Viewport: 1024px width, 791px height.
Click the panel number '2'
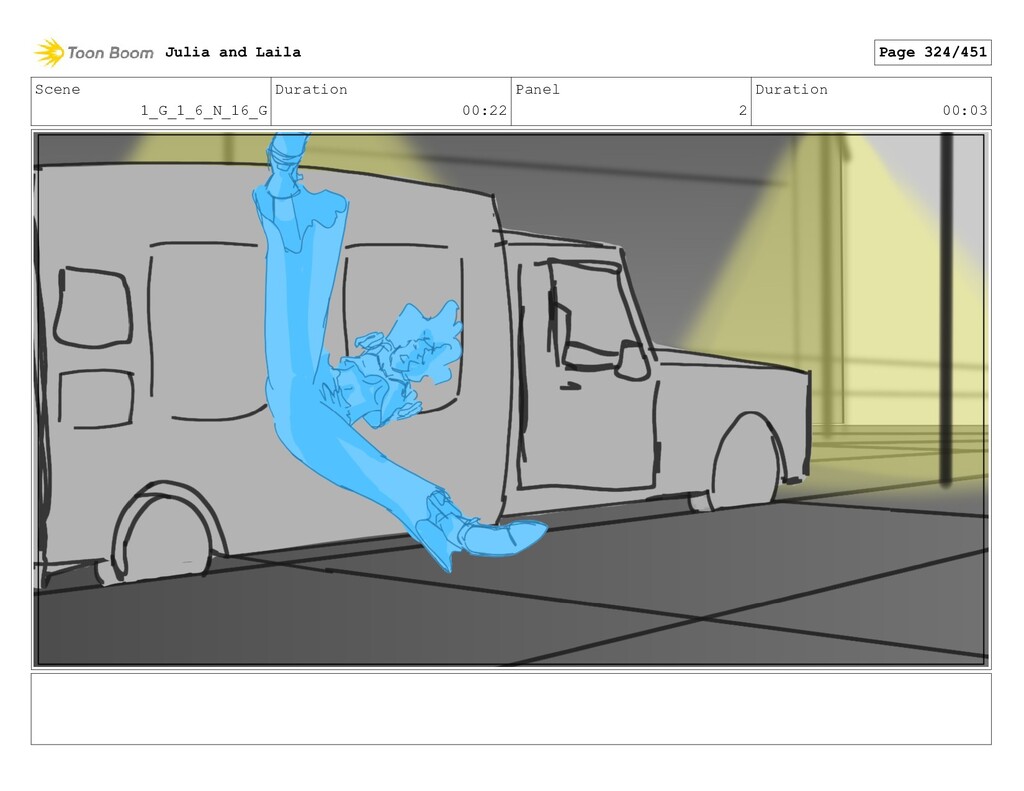743,110
